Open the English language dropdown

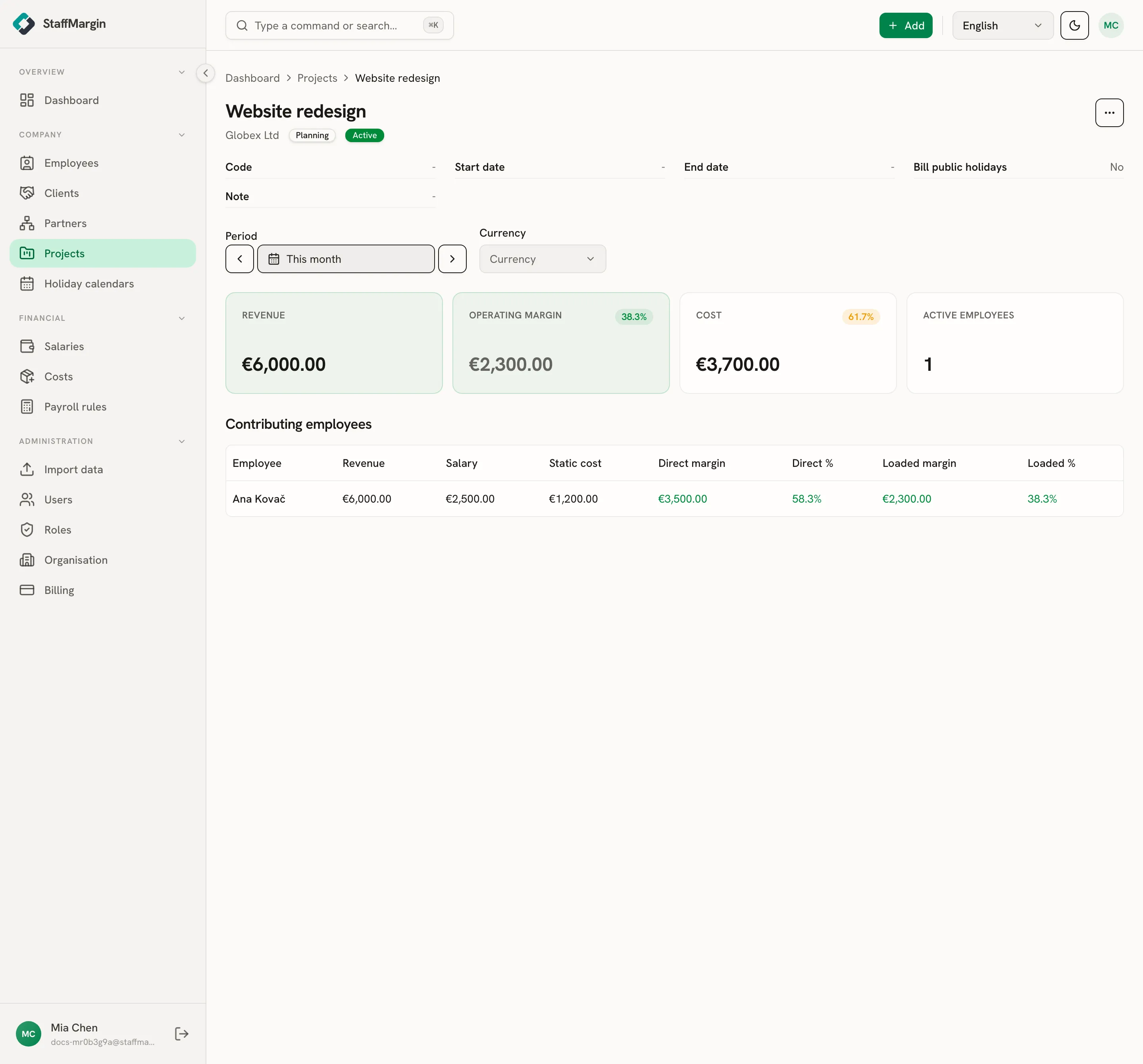(x=1003, y=25)
